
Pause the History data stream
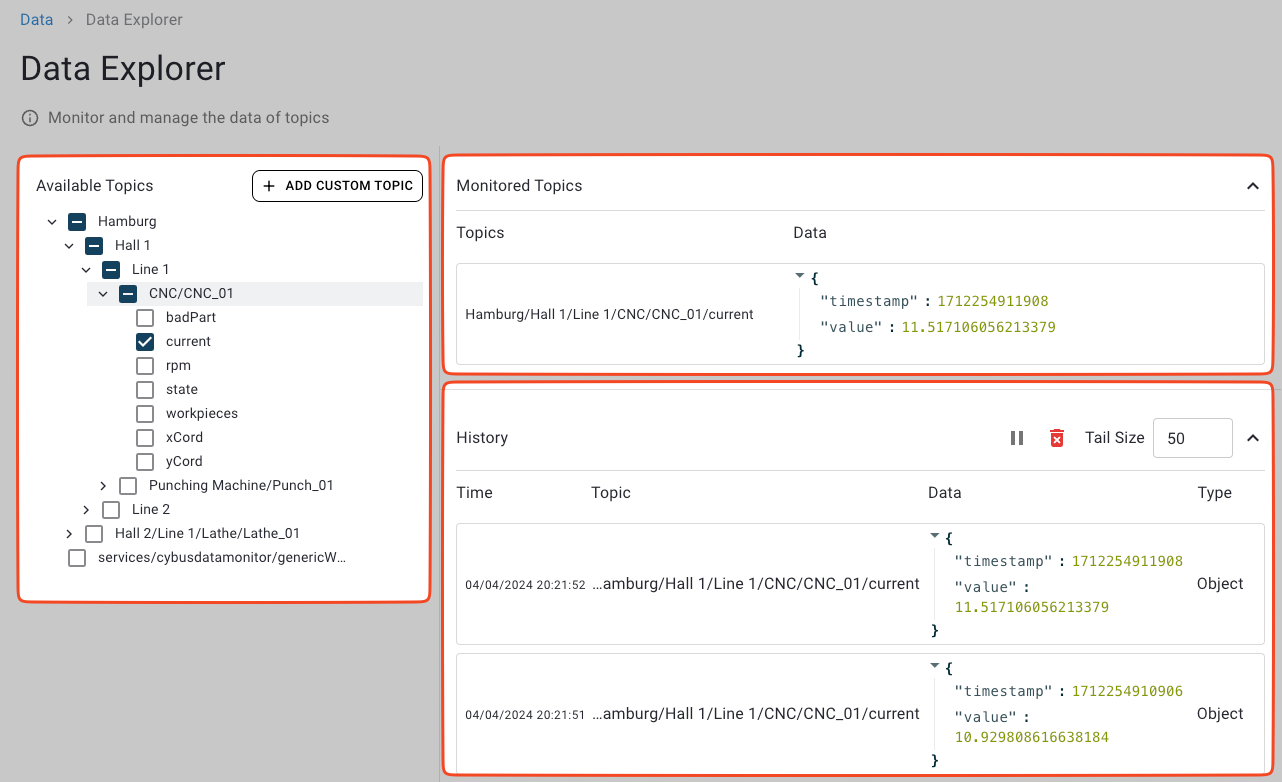coord(1017,437)
